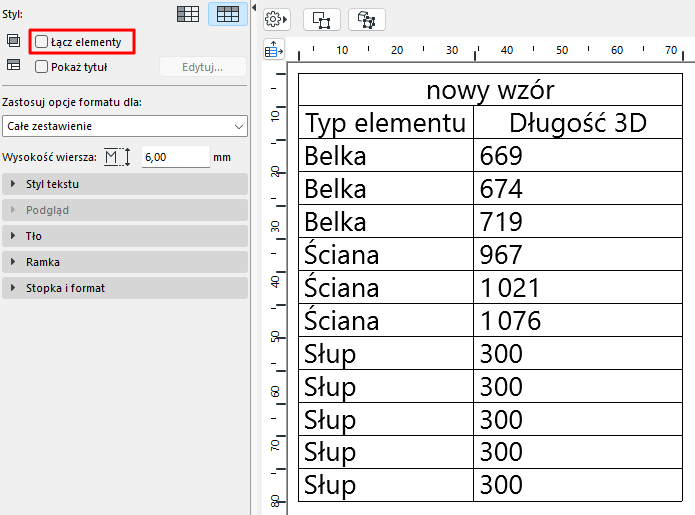Expand the Tło section
This screenshot has width=695, height=515.
click(125, 236)
